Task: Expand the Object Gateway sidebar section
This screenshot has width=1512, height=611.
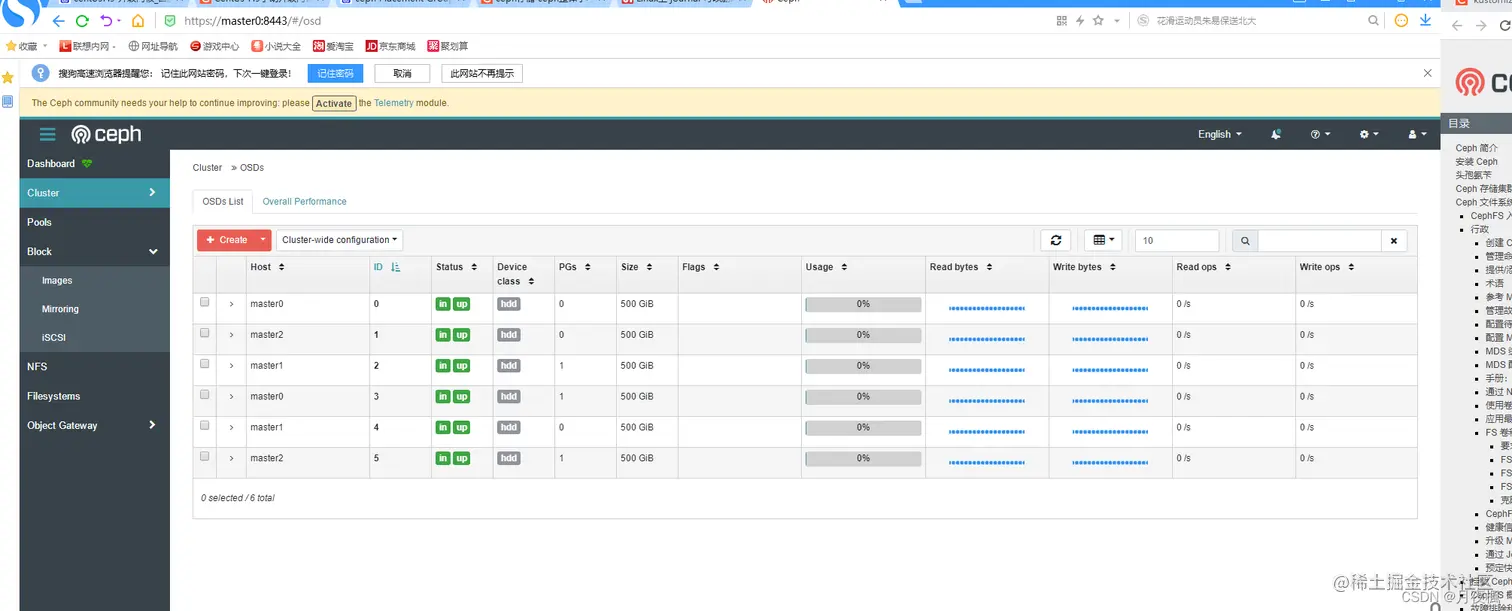Action: (x=152, y=425)
